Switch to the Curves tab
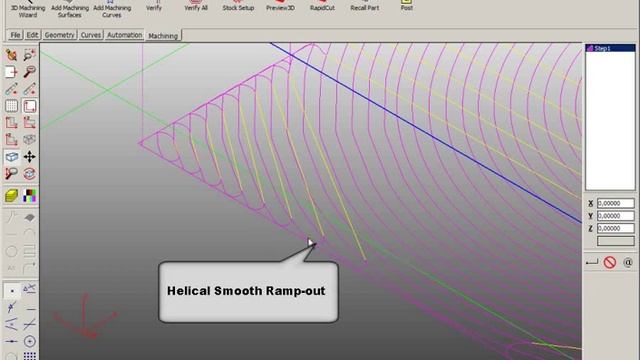Image resolution: width=640 pixels, height=360 pixels. (x=91, y=35)
